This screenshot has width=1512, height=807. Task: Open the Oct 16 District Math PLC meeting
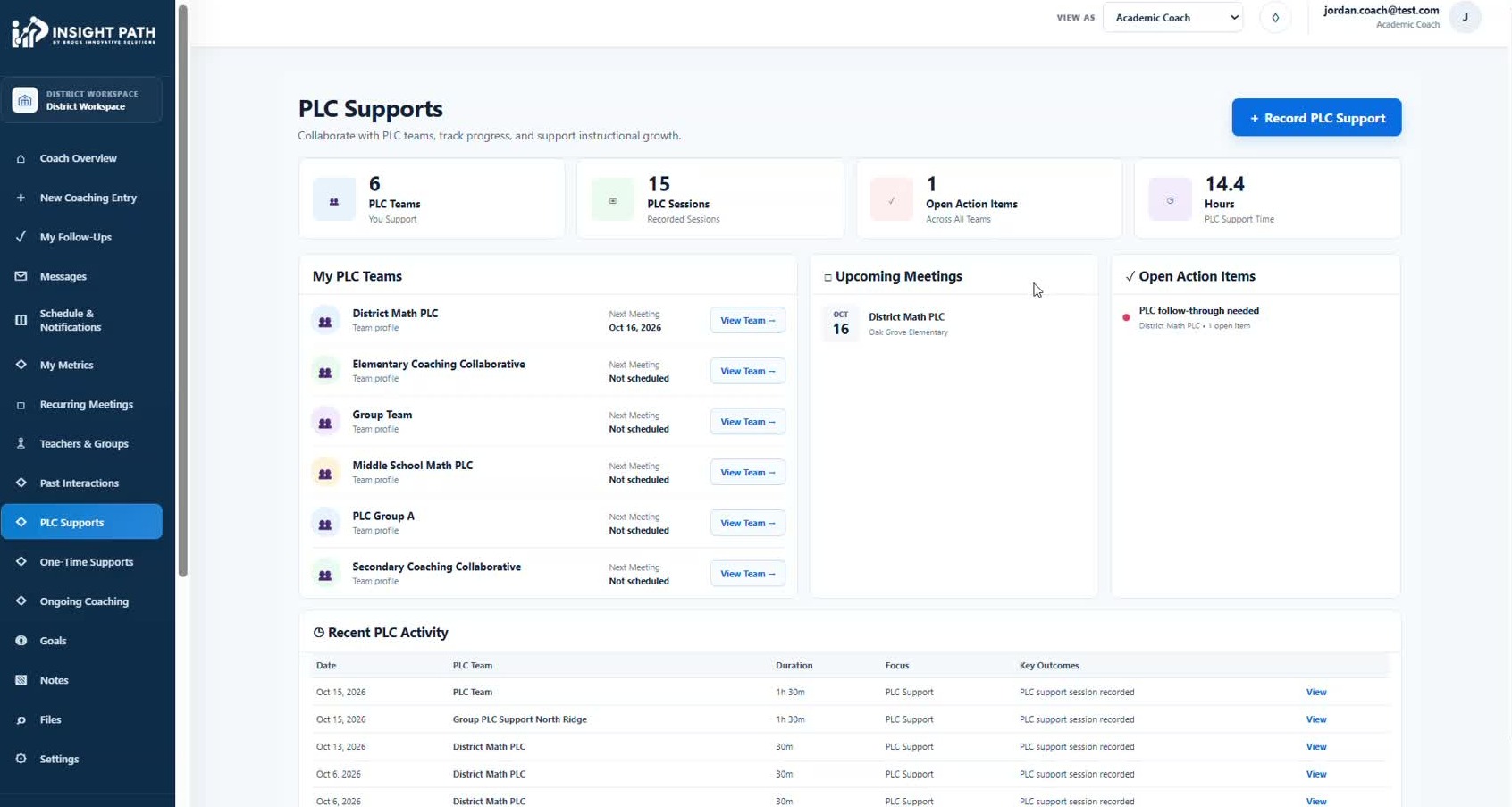[953, 324]
